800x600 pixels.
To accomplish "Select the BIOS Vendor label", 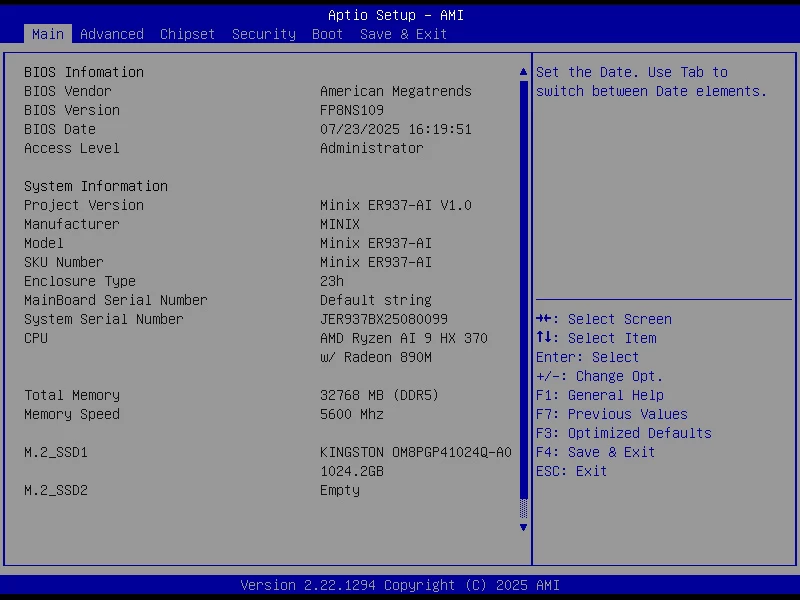I will coord(68,91).
